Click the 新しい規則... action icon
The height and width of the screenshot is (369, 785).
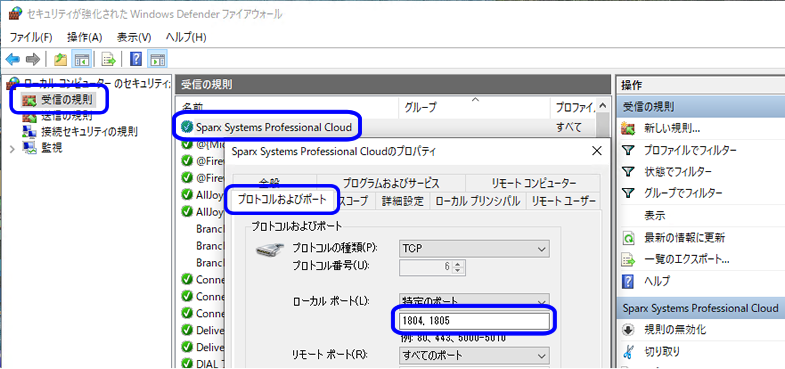tap(628, 128)
